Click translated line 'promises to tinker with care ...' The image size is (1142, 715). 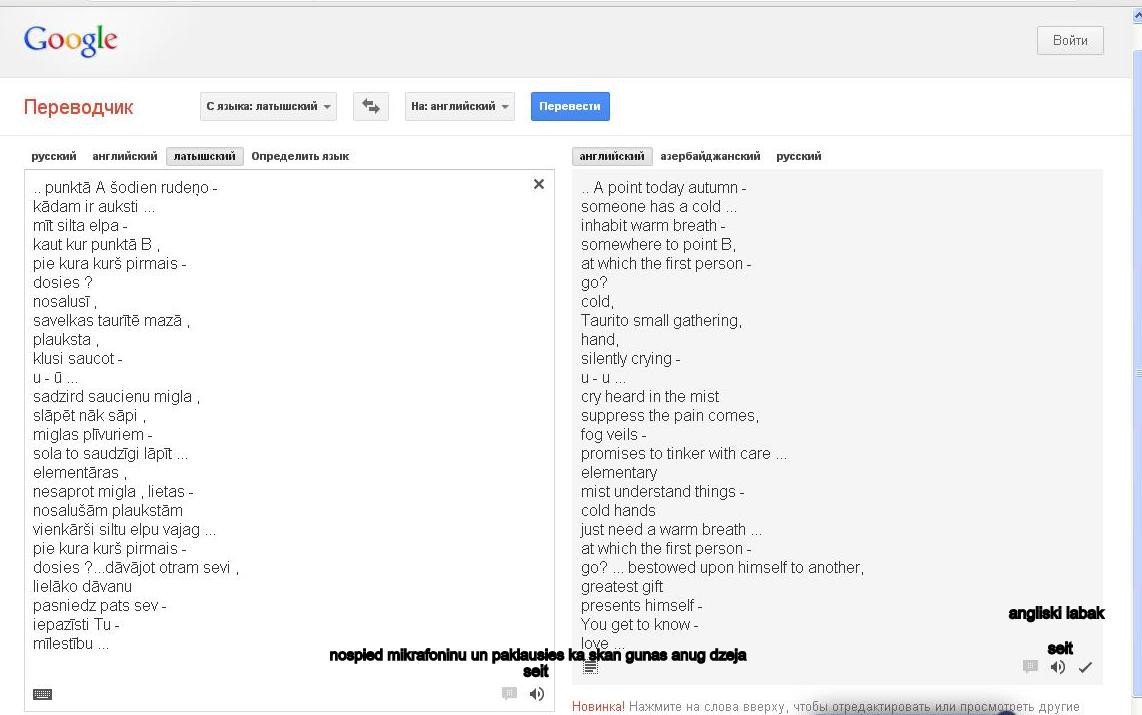(684, 454)
